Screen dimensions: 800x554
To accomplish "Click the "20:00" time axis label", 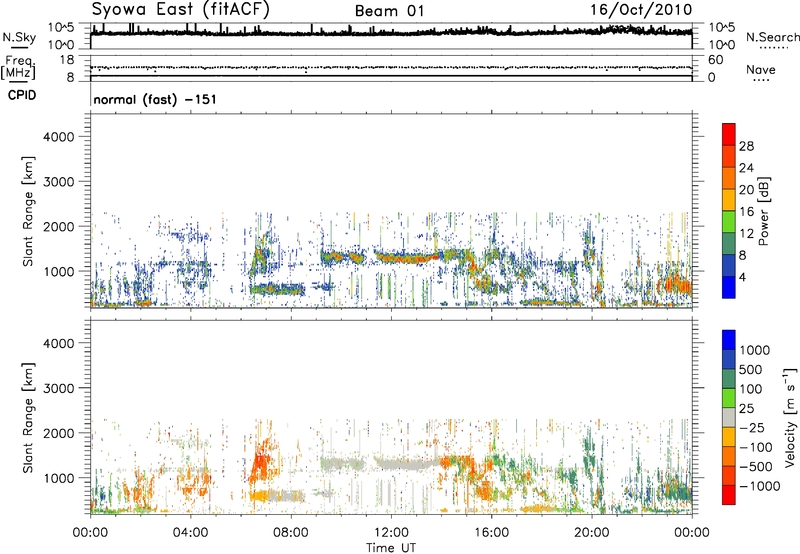I will point(591,533).
